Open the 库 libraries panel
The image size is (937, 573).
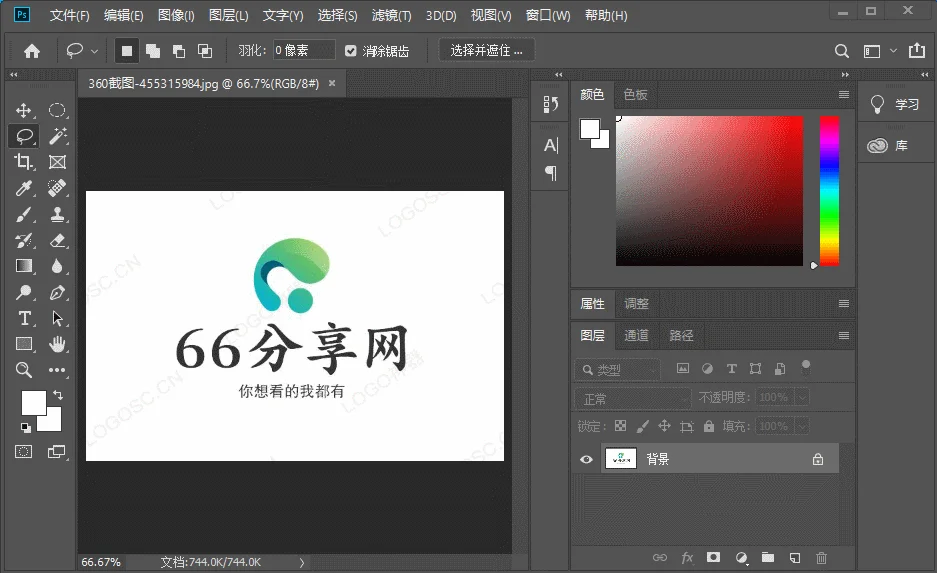895,145
